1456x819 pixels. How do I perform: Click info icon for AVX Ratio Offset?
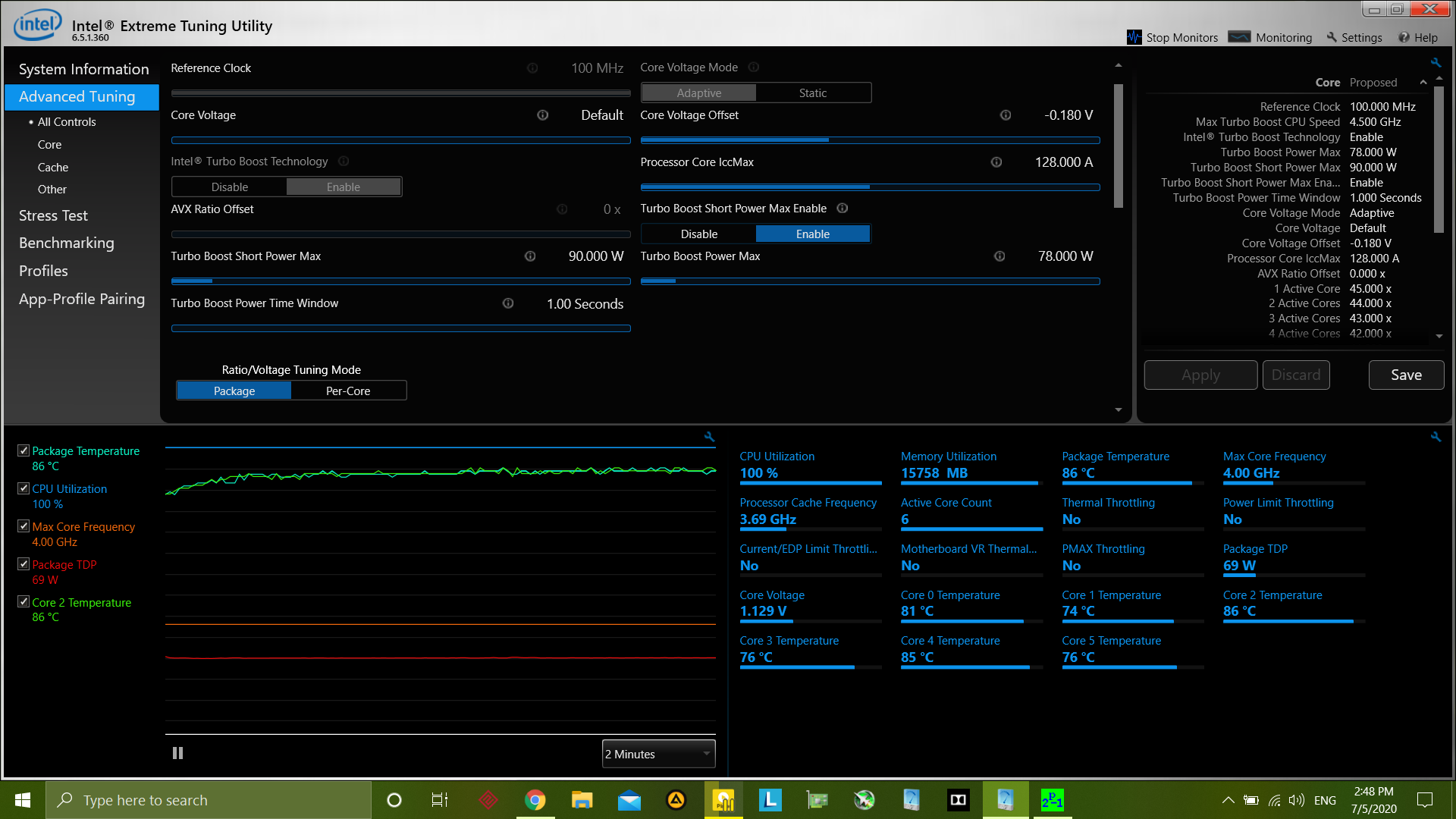pos(562,209)
